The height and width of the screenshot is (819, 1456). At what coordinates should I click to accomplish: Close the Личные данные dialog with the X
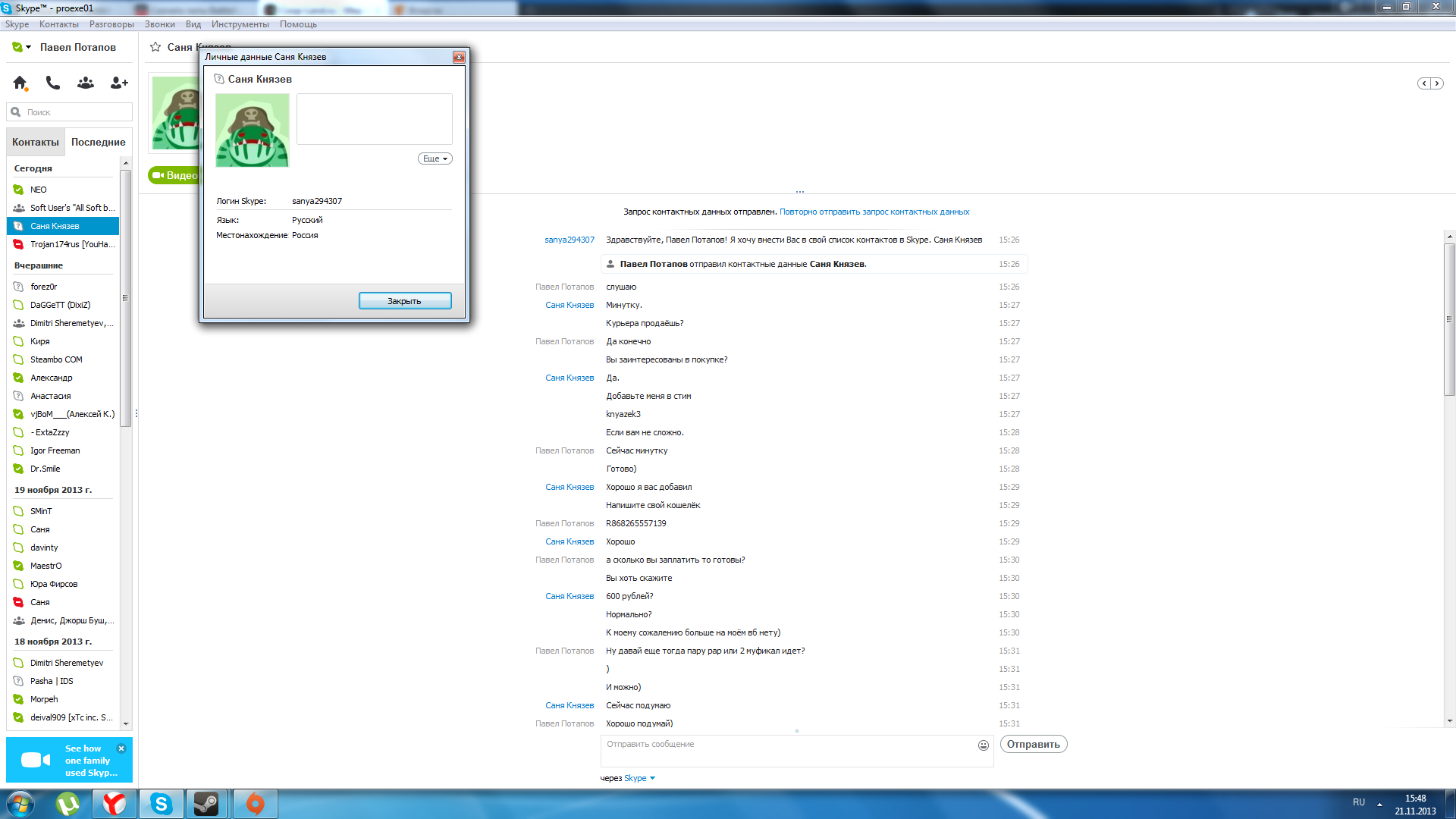pyautogui.click(x=459, y=57)
